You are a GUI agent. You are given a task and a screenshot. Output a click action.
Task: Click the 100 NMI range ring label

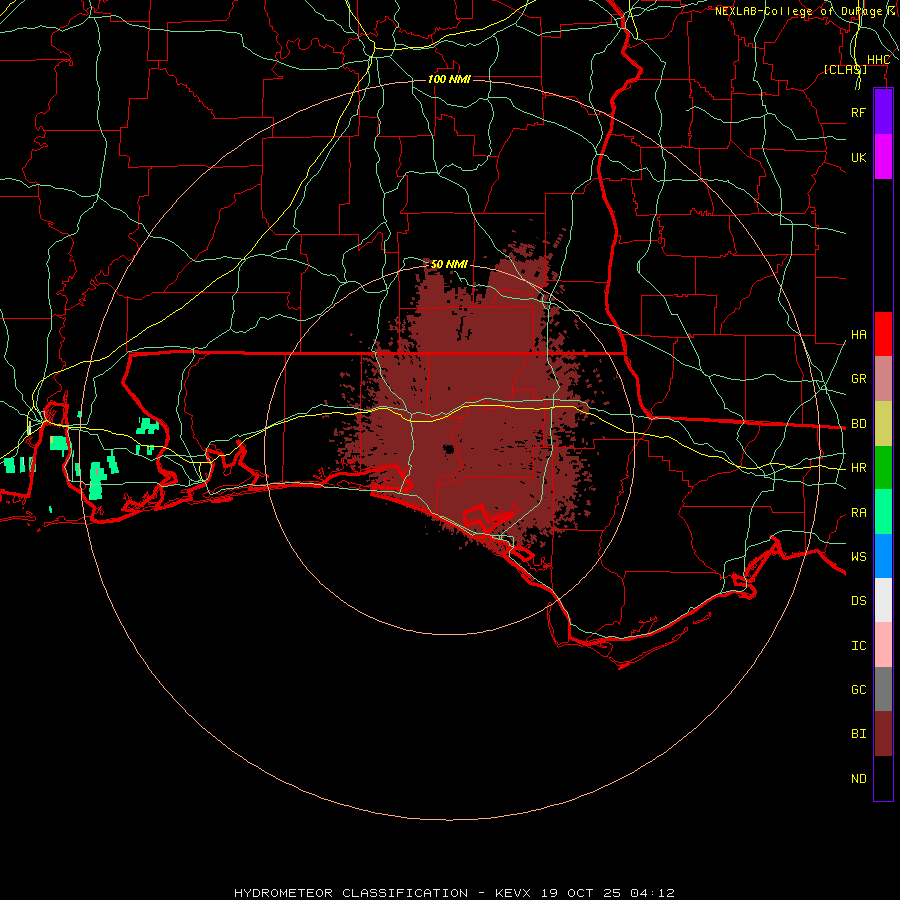tap(449, 79)
